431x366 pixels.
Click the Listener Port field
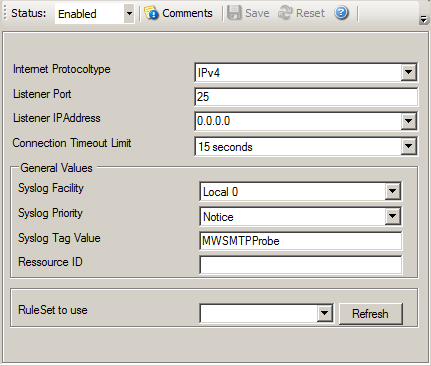click(306, 97)
